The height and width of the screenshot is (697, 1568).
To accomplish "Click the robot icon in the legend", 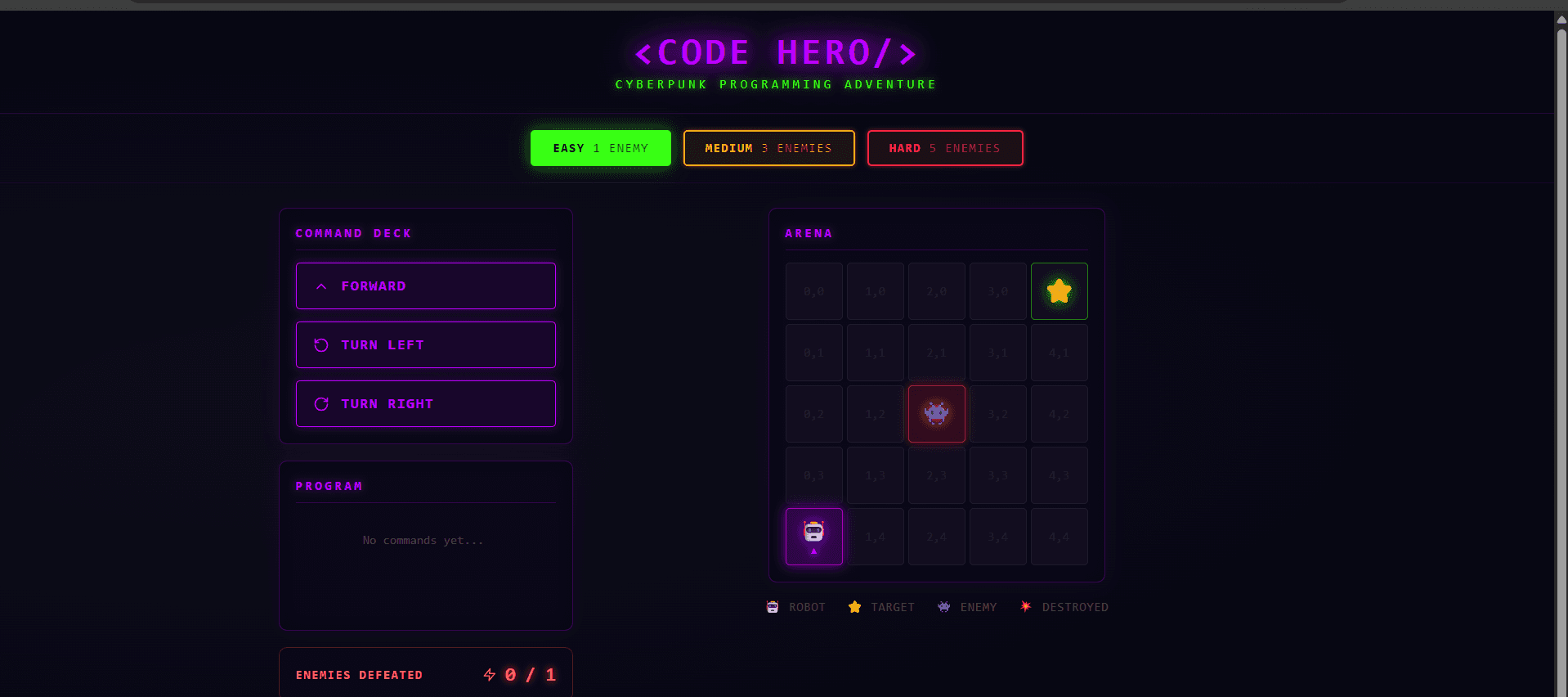I will click(x=773, y=607).
